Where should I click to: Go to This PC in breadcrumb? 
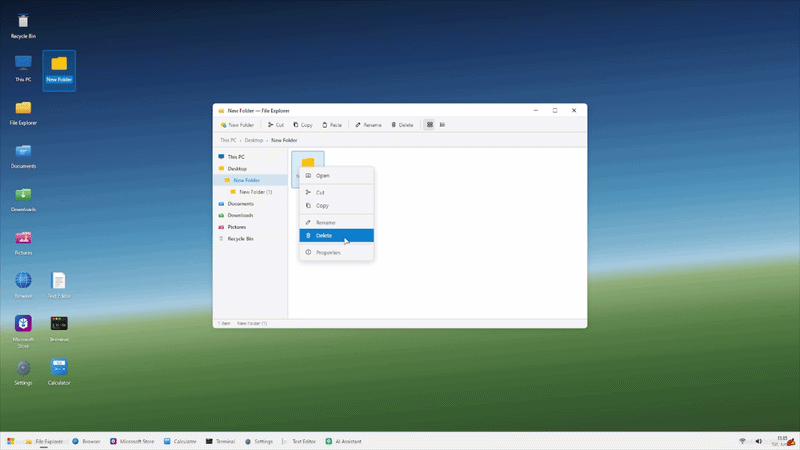(x=228, y=140)
